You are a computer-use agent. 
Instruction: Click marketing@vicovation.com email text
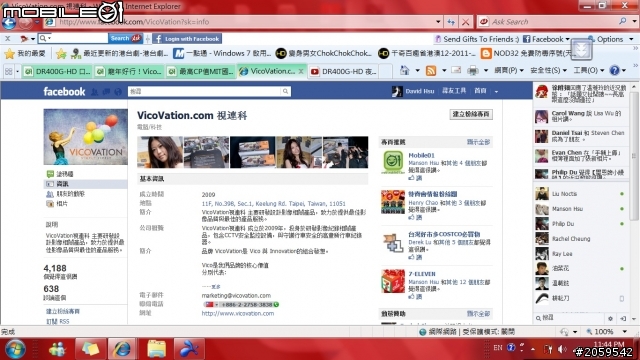[x=236, y=296]
